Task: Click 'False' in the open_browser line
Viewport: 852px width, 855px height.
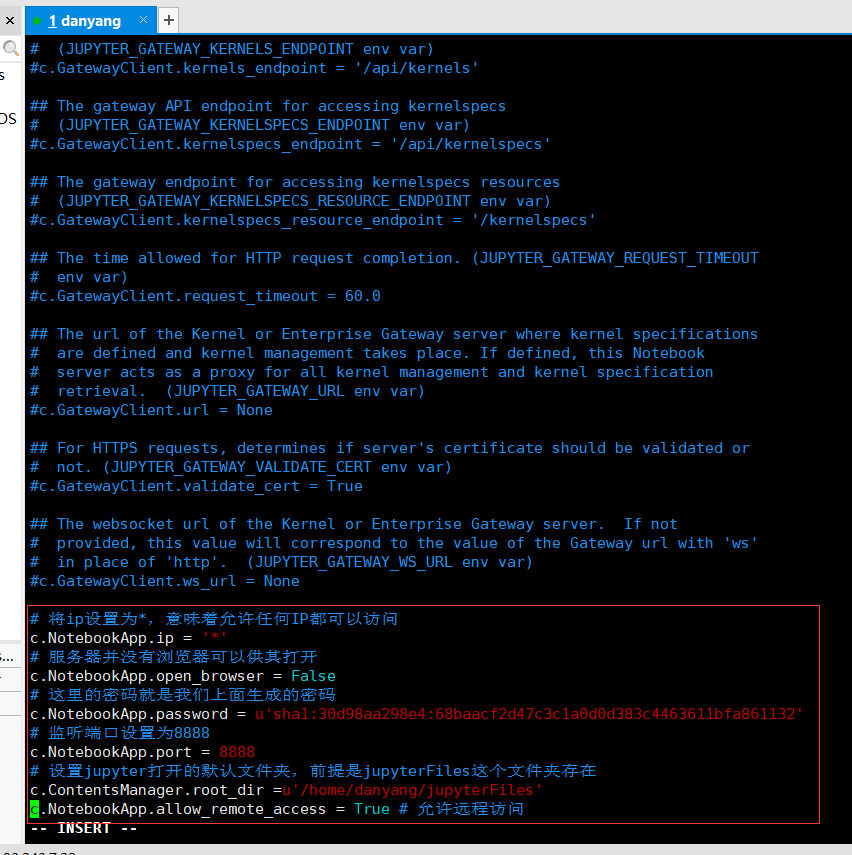Action: pyautogui.click(x=313, y=676)
